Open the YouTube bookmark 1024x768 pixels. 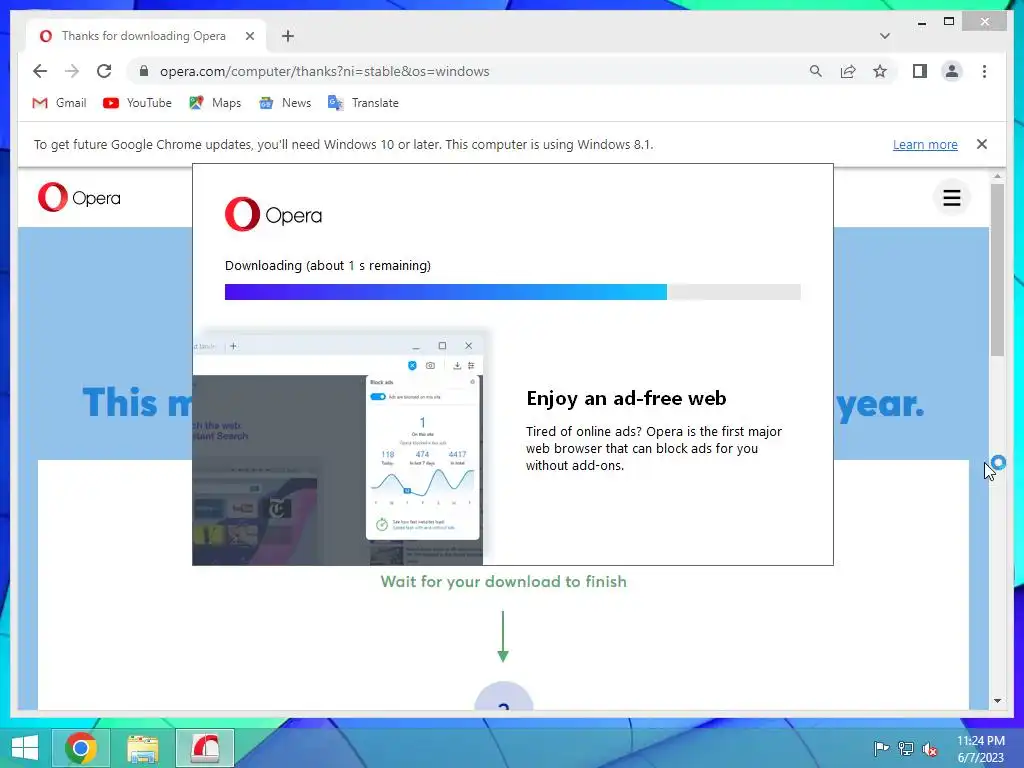(137, 103)
